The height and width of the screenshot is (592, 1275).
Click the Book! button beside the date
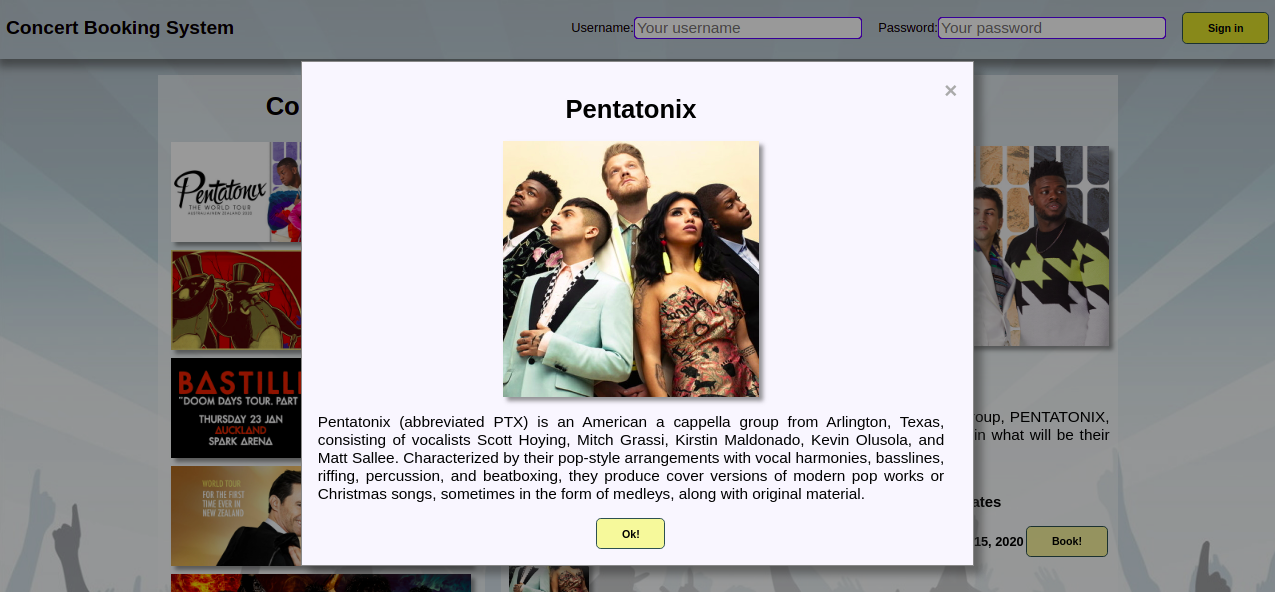1066,541
